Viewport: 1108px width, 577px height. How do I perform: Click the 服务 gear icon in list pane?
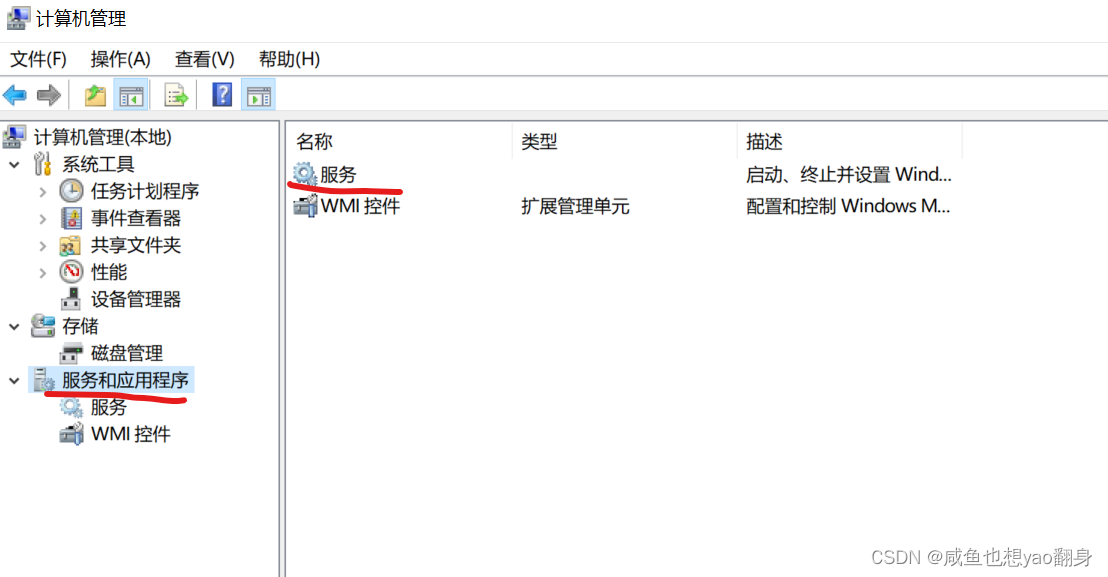pos(305,174)
